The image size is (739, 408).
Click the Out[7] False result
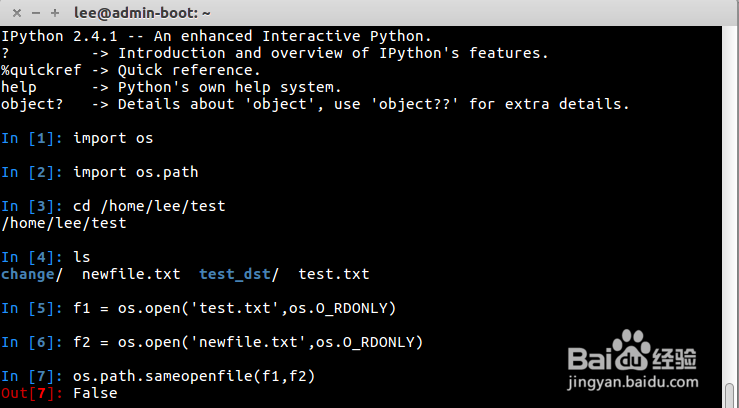click(x=95, y=393)
